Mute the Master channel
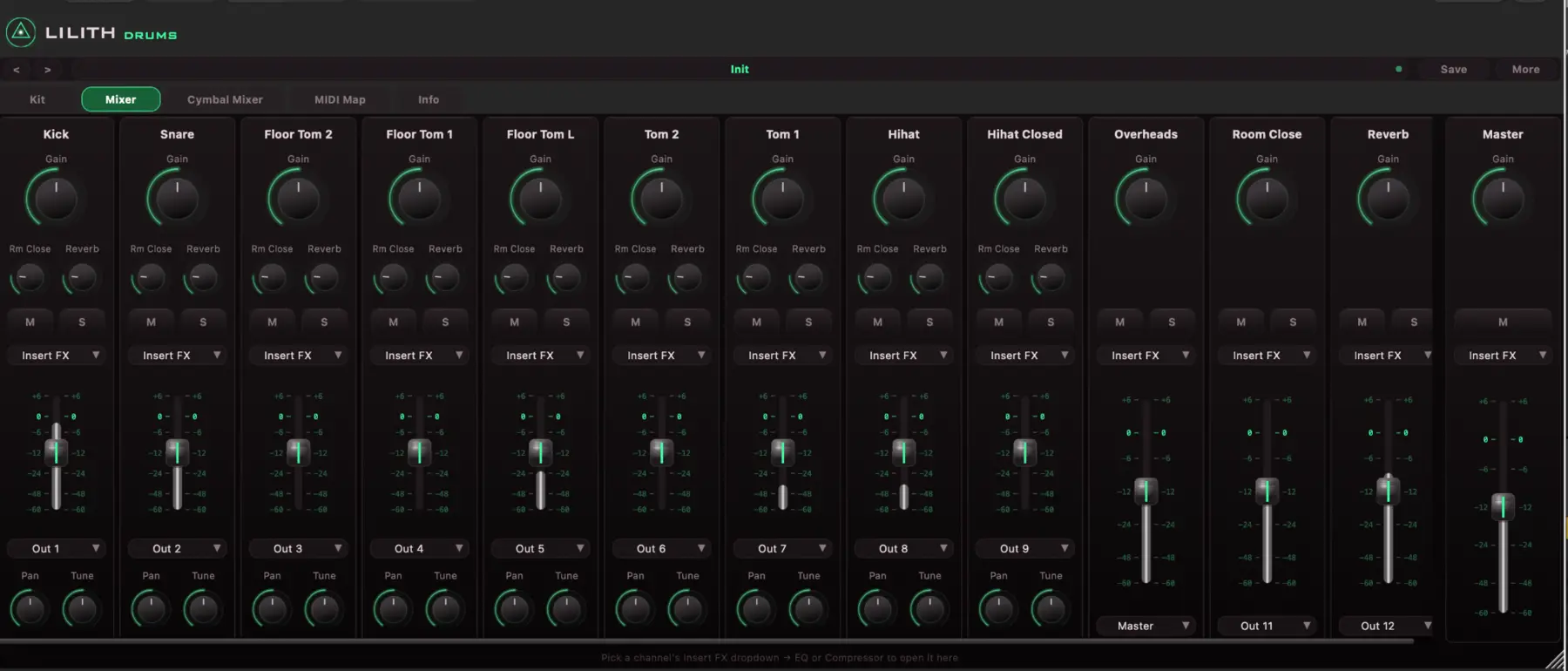This screenshot has width=1568, height=671. click(x=1503, y=322)
